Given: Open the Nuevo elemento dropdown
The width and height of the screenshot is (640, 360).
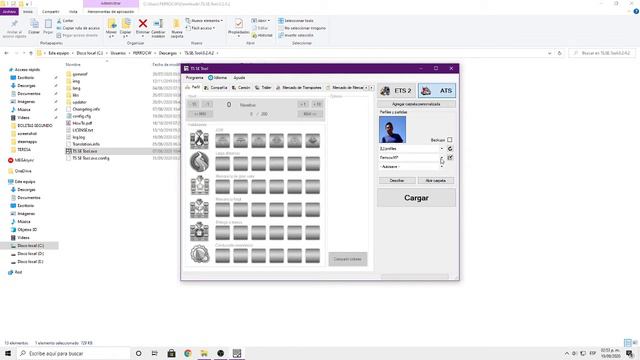Looking at the screenshot, I should (x=204, y=20).
